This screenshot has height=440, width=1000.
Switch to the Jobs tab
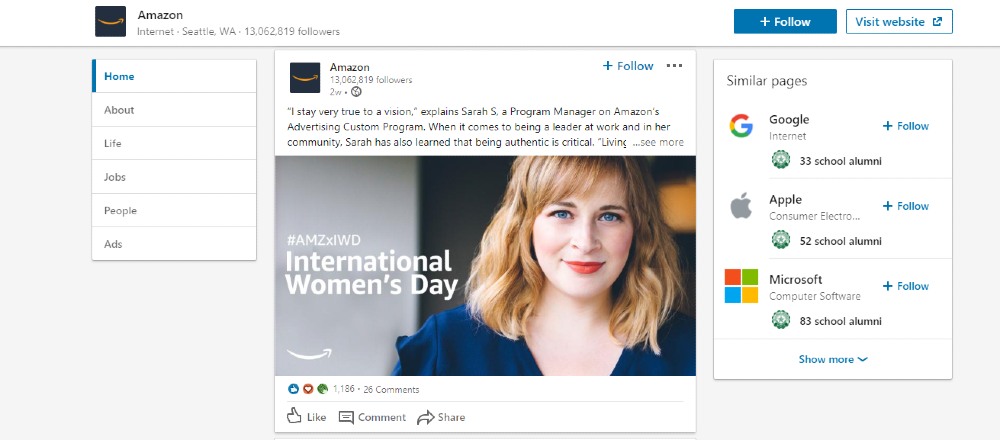coord(115,177)
